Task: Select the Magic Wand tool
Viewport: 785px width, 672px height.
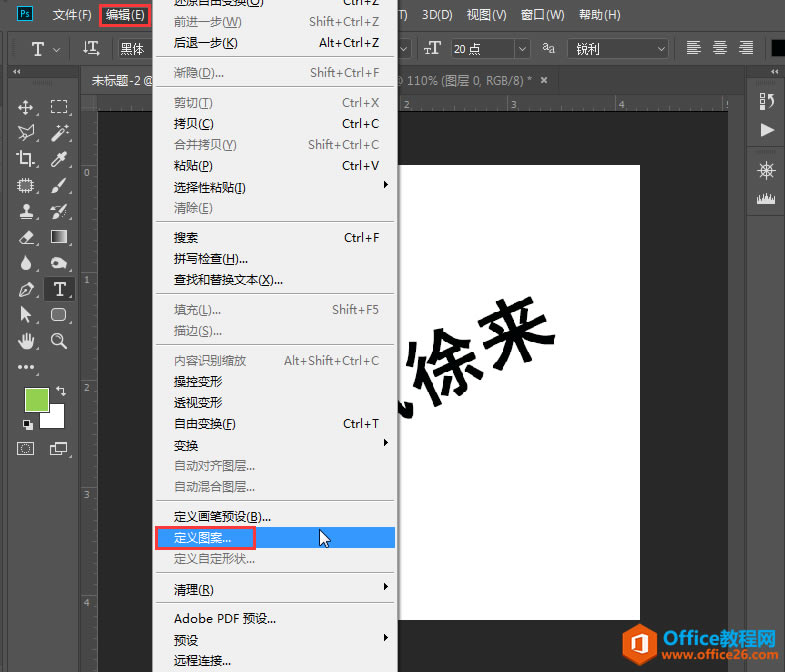Action: pos(59,133)
